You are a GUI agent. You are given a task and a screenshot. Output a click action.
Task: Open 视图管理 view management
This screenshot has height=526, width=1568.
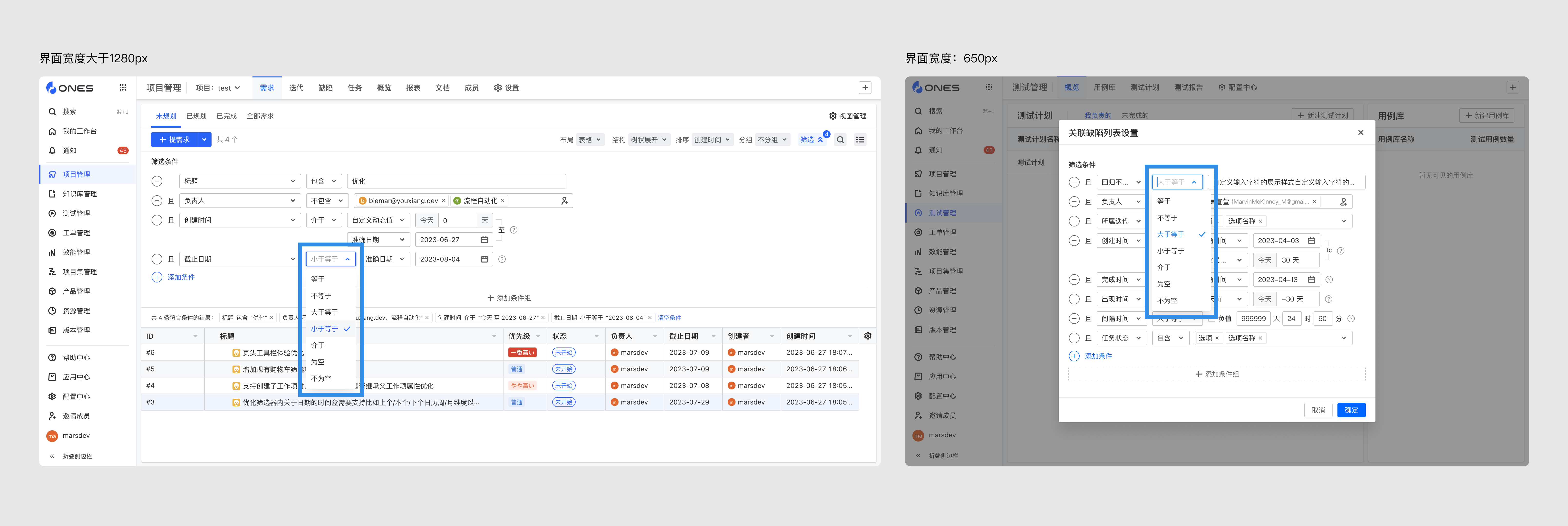click(x=848, y=116)
